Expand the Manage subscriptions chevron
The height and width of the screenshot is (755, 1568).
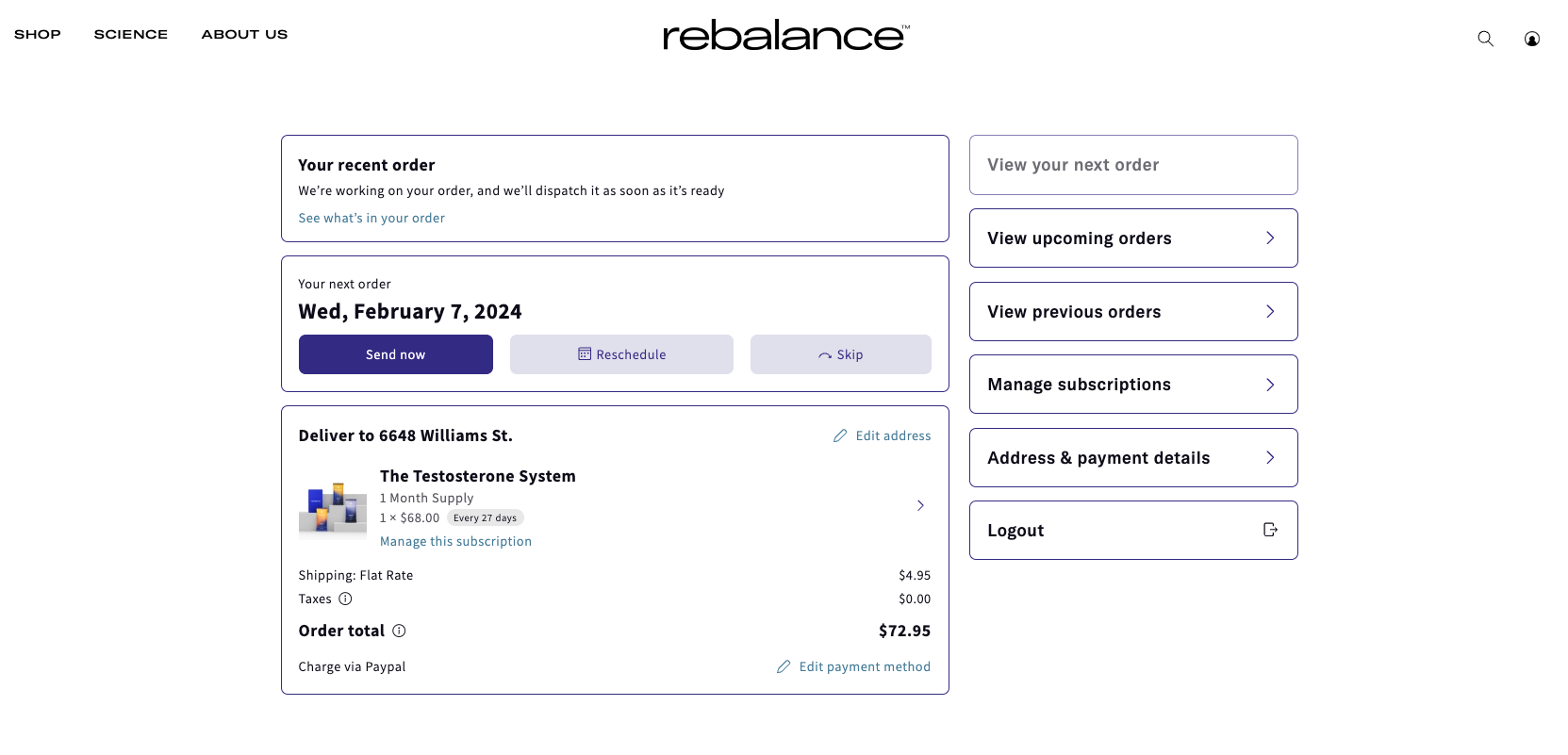(1270, 385)
